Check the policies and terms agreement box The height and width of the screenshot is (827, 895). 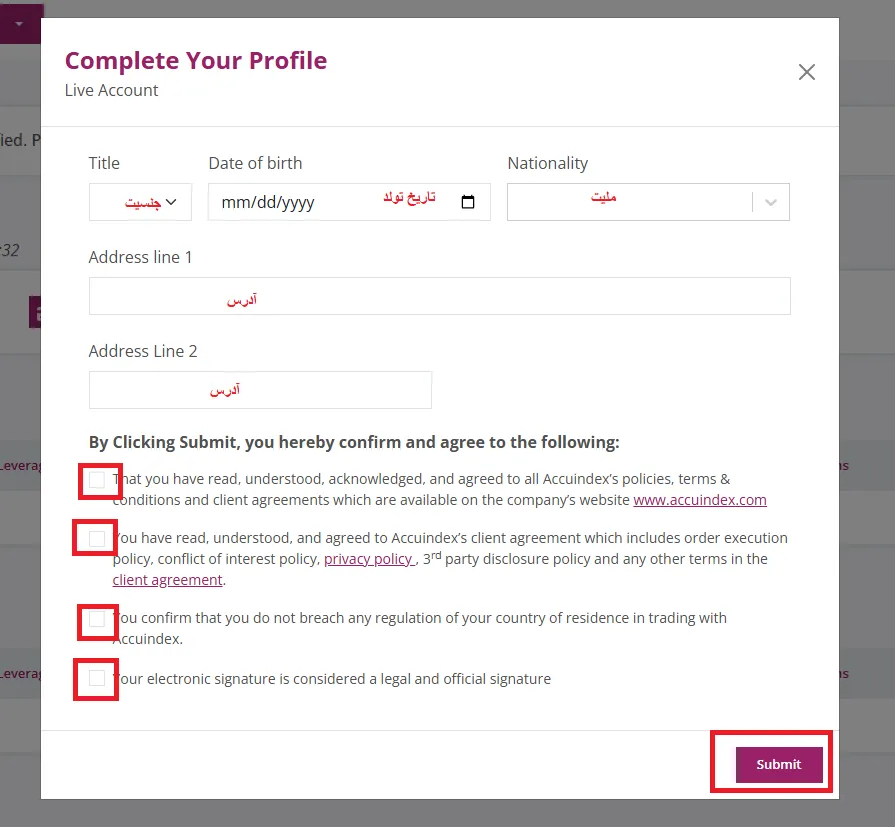(97, 480)
